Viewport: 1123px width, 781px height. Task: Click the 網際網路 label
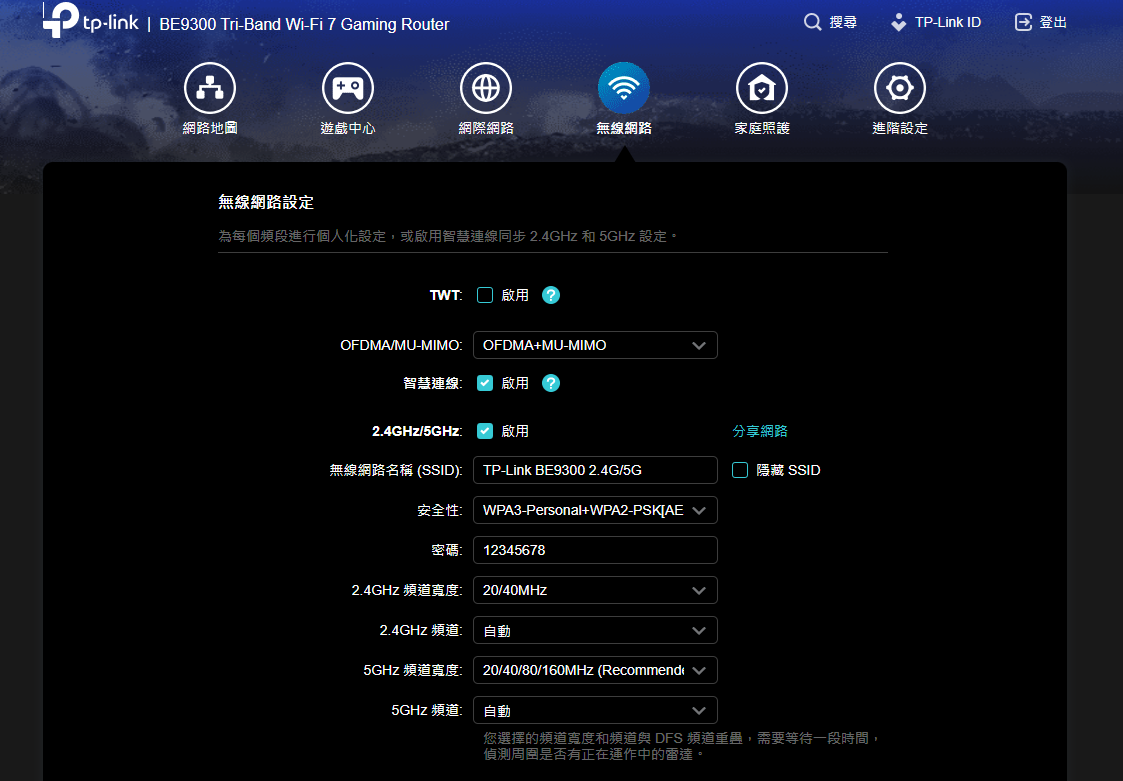pos(486,128)
